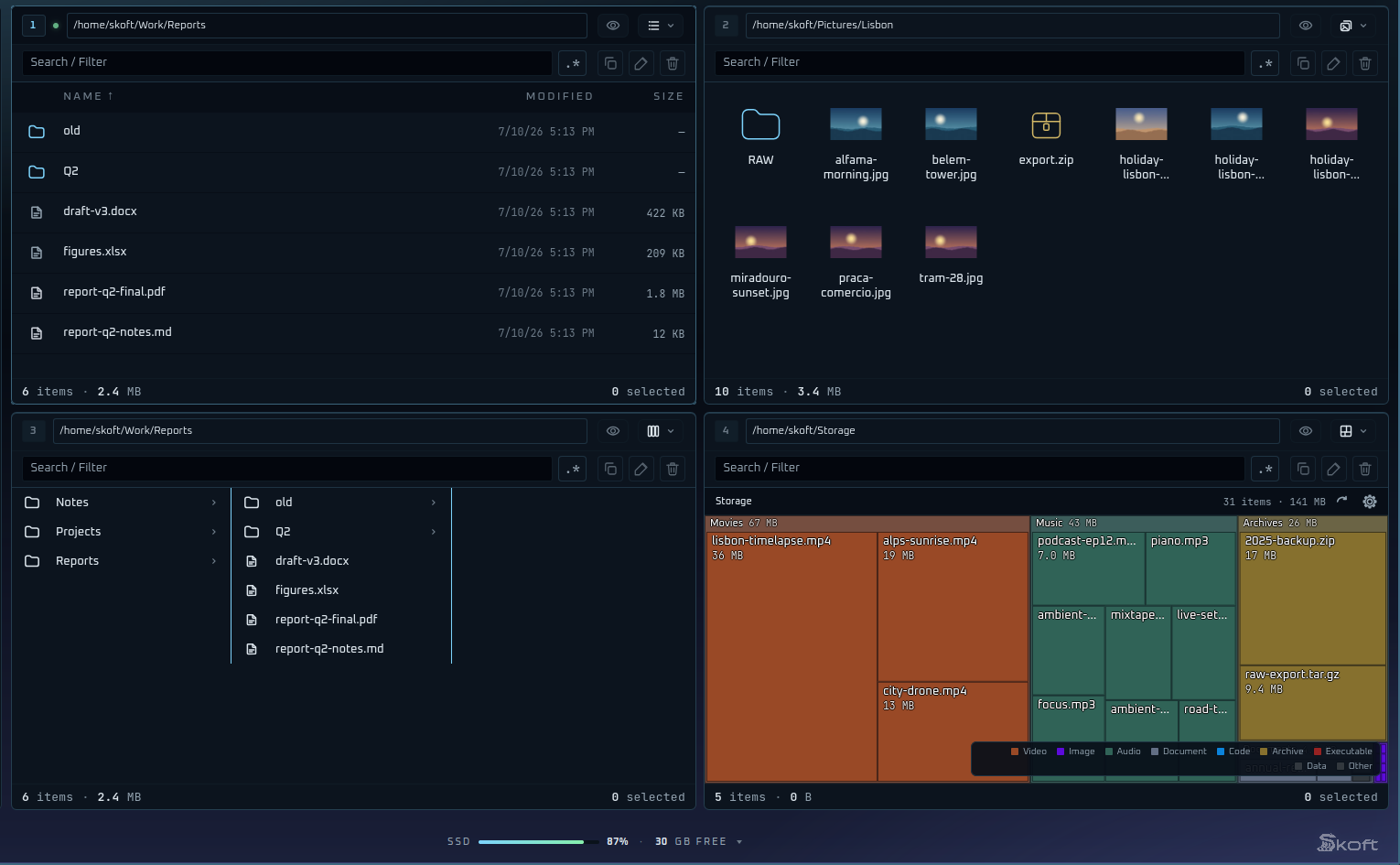Screen dimensions: 1400x865
Task: Open treemap view mode dropdown in pane 4
Action: [1353, 431]
